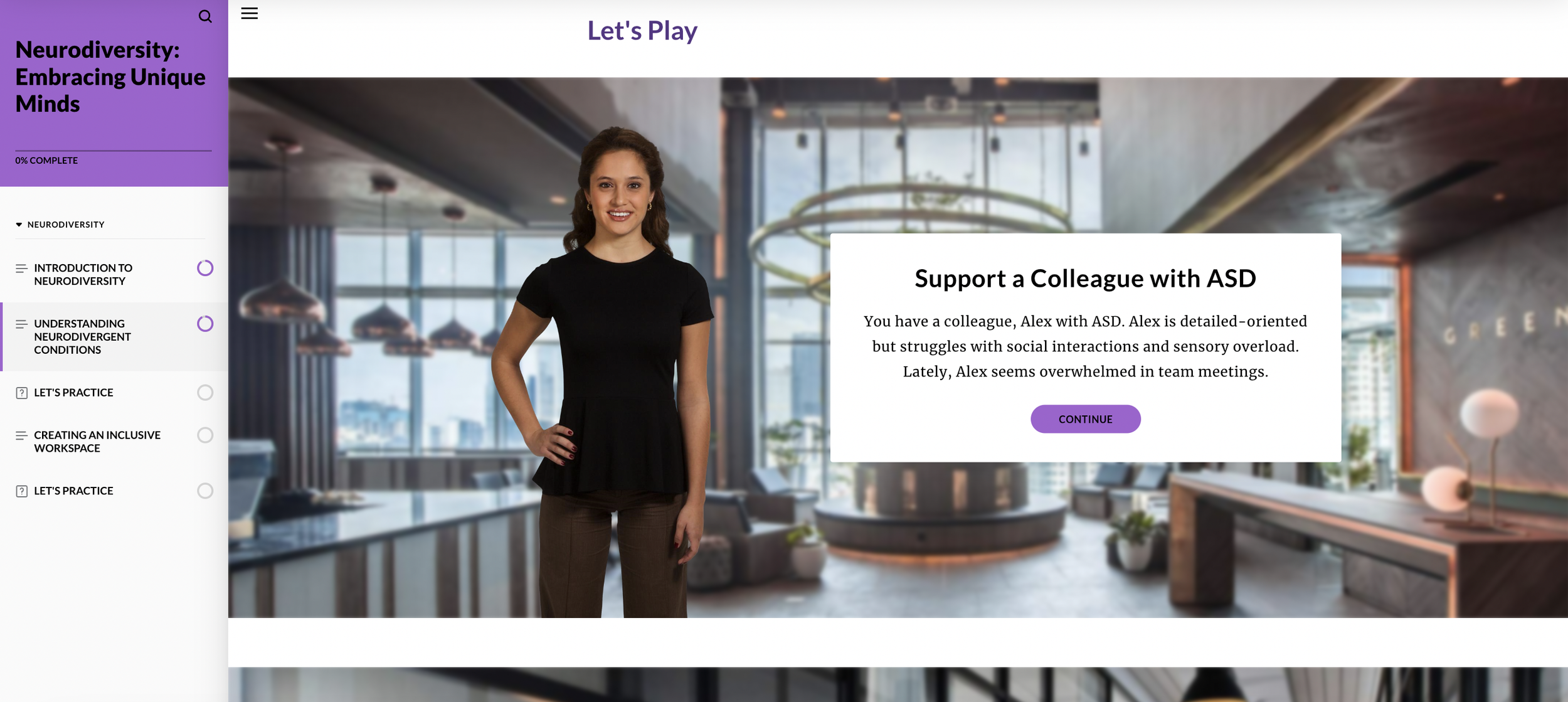Click the quiz icon beside last Let's Practice

click(21, 491)
